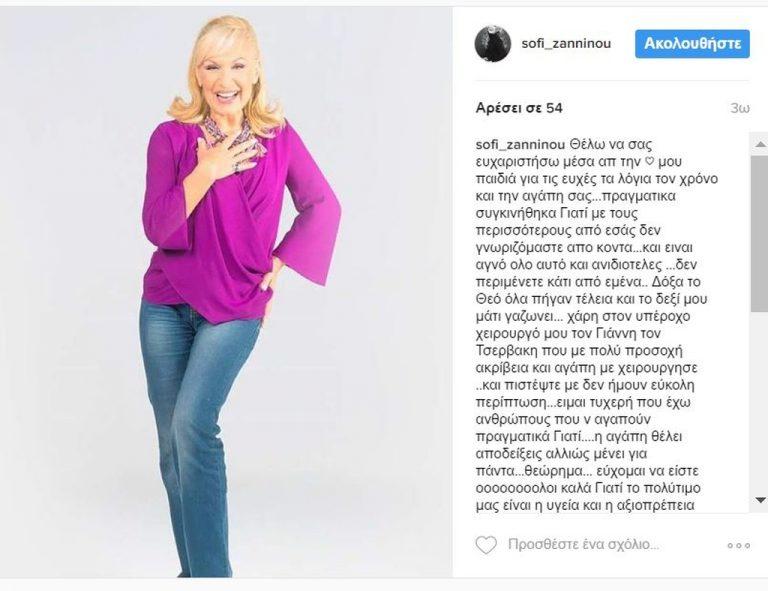The height and width of the screenshot is (591, 768).
Task: View who liked via Αρέσει σε 54
Action: pos(519,108)
